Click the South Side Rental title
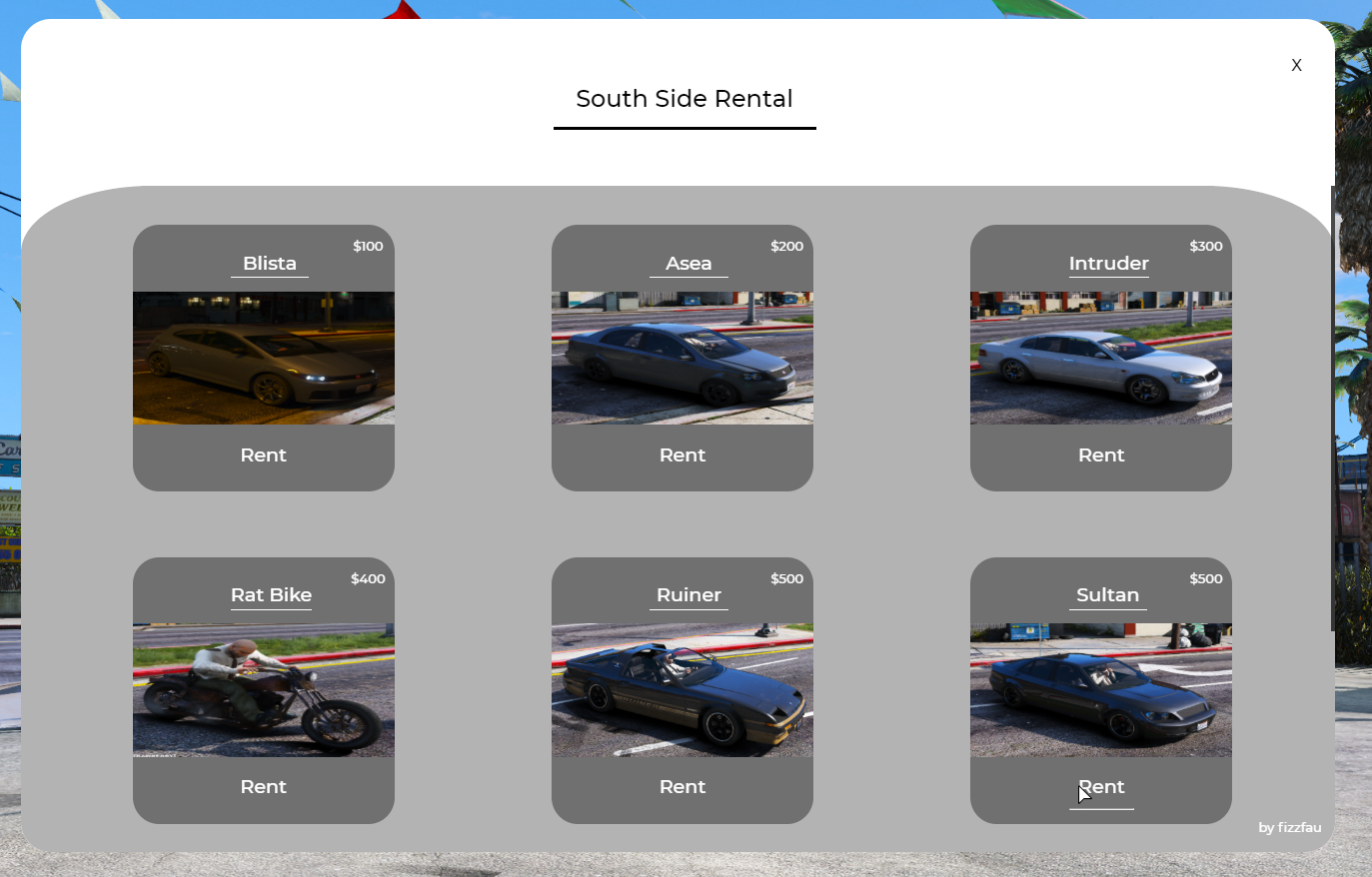Viewport: 1372px width, 877px height. click(x=685, y=99)
